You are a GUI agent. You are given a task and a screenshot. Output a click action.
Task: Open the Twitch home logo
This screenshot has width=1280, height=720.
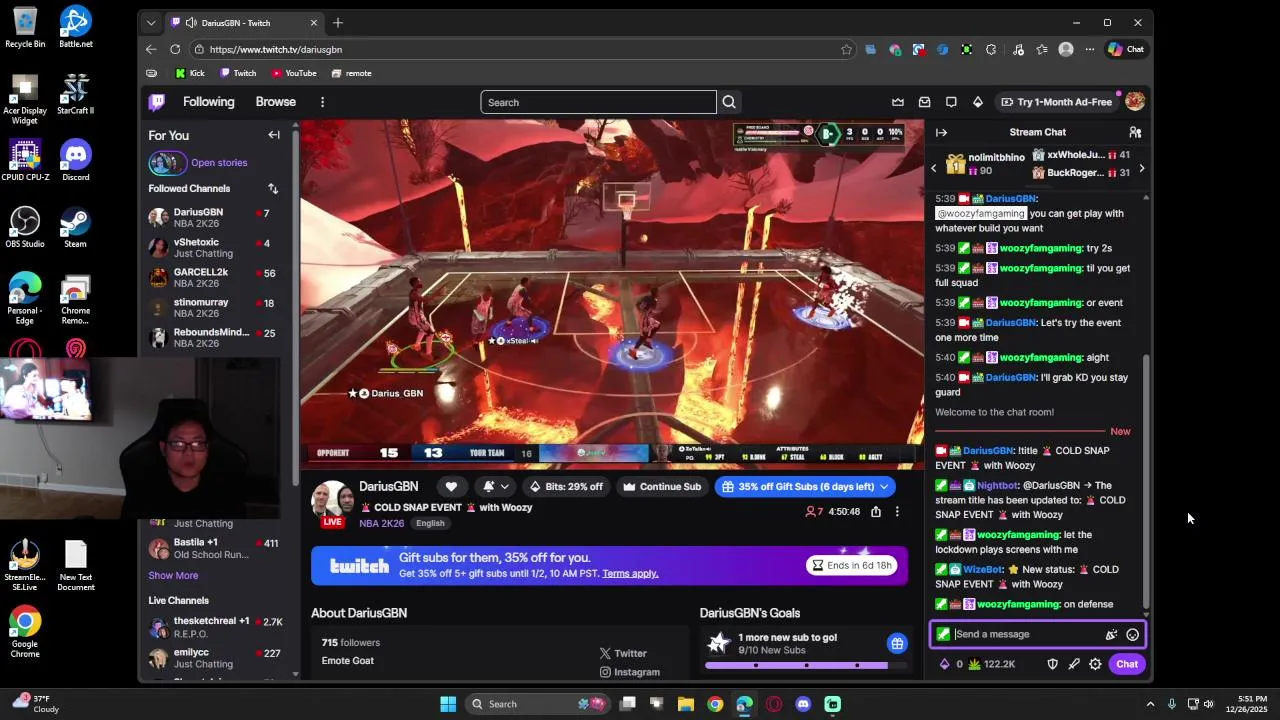click(x=157, y=102)
